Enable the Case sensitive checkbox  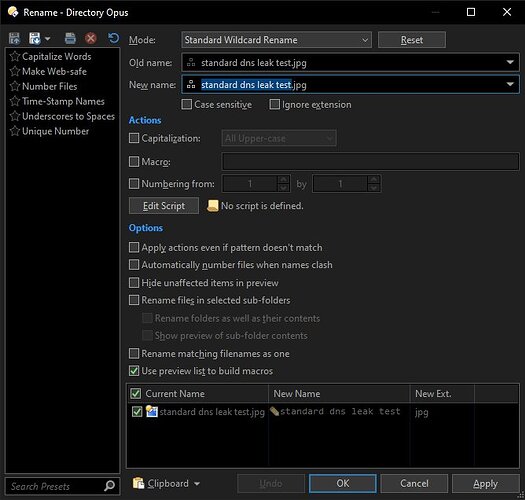click(x=186, y=104)
